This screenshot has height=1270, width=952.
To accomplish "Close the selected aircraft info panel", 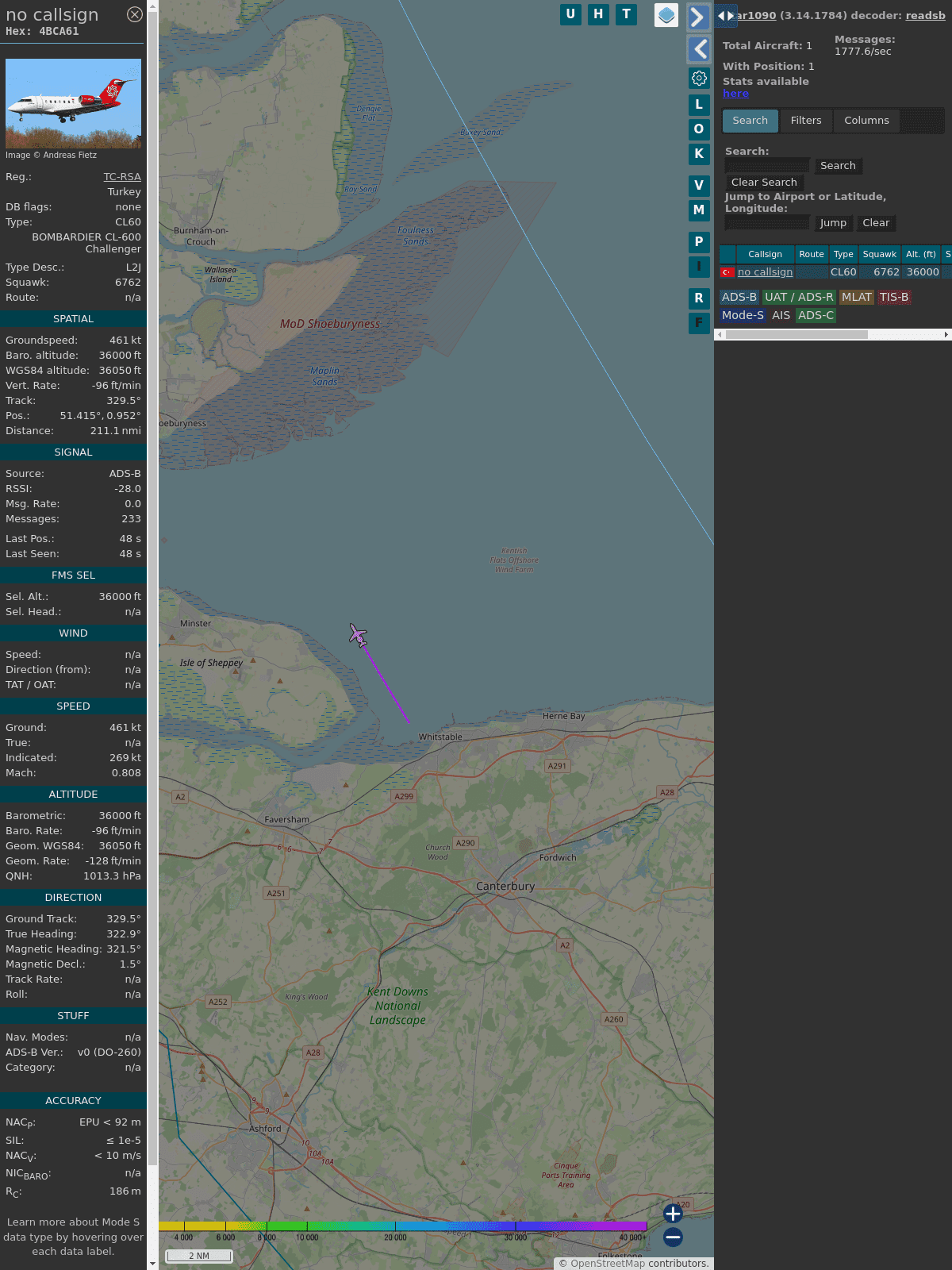I will (135, 14).
